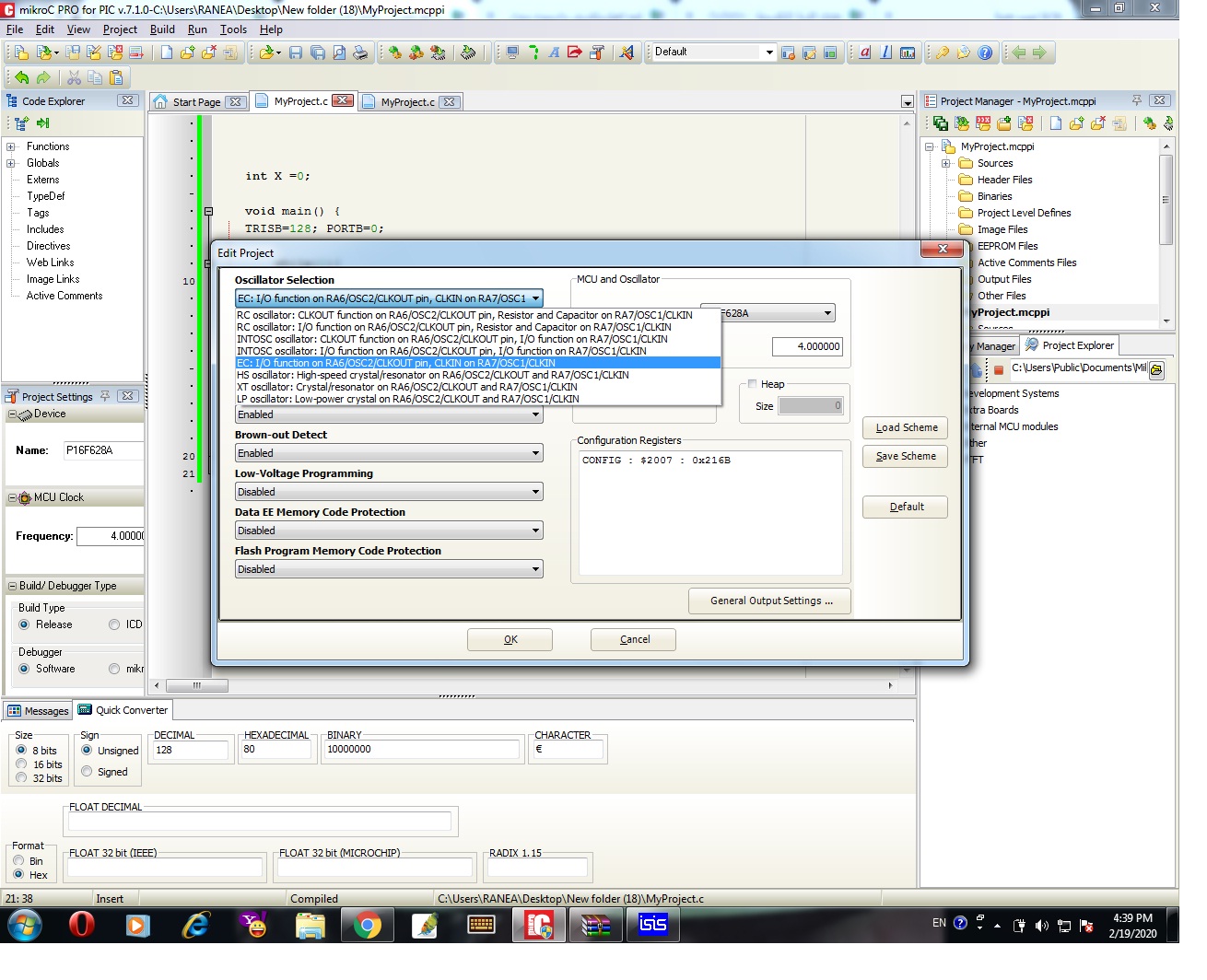Choose the 16 bits size option

pyautogui.click(x=21, y=764)
